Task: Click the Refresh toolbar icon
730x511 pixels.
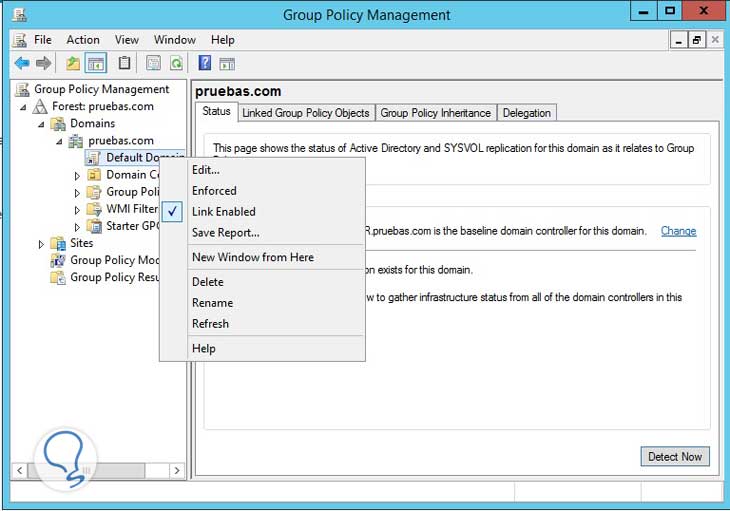Action: click(176, 63)
